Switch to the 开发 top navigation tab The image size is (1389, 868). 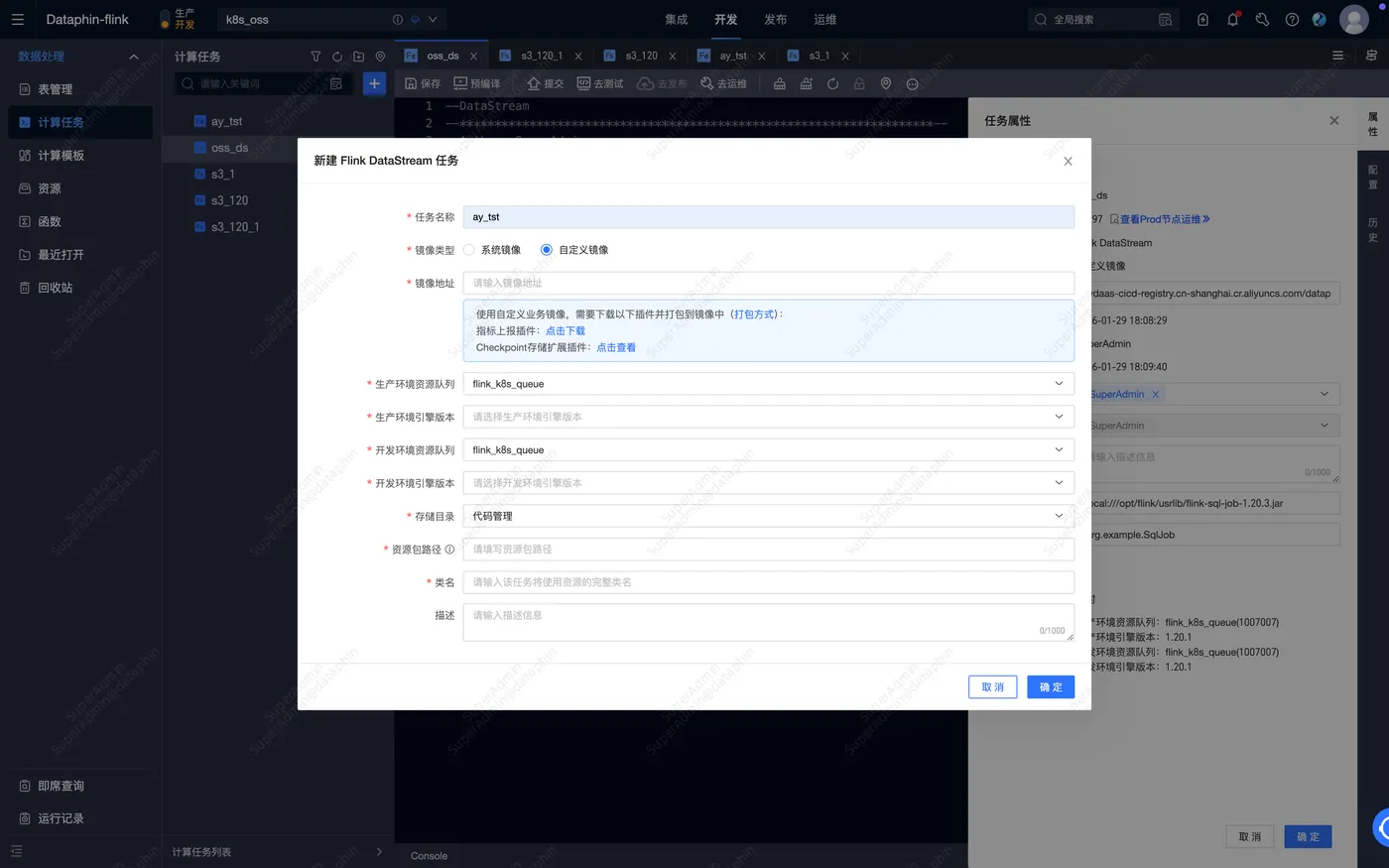click(x=725, y=19)
